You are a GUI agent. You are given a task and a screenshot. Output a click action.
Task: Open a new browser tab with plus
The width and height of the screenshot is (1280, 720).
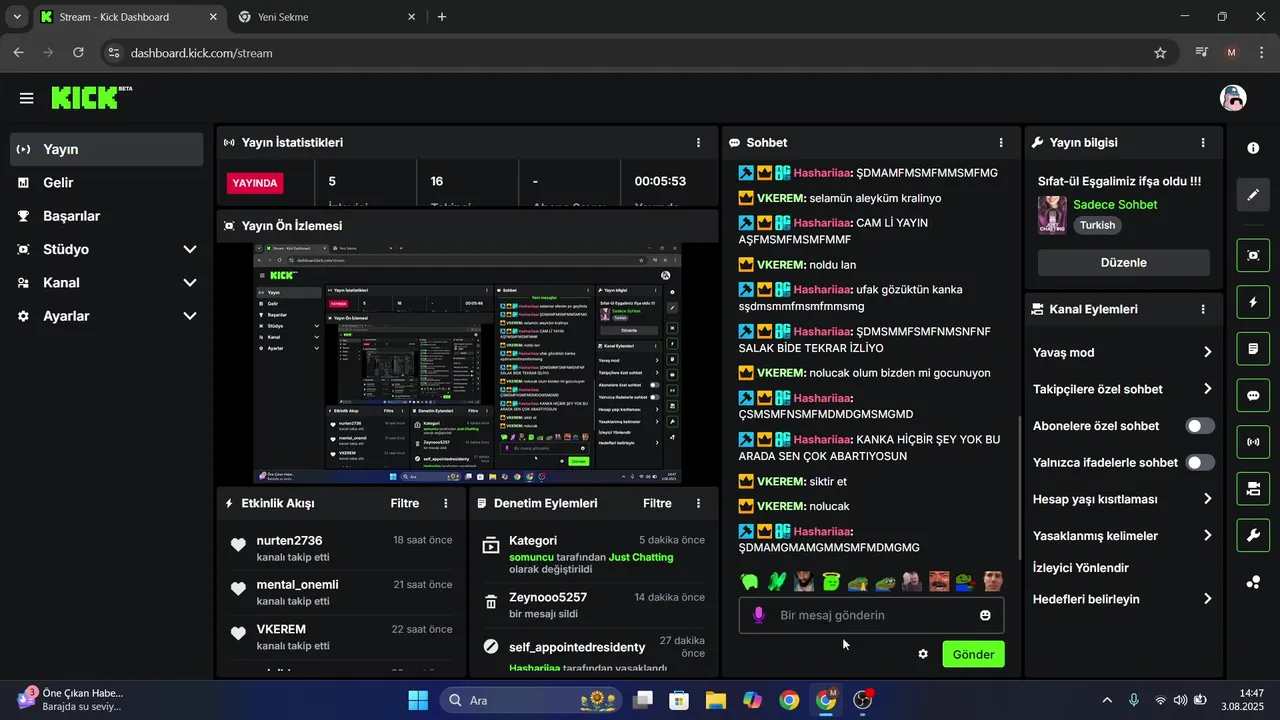tap(442, 17)
